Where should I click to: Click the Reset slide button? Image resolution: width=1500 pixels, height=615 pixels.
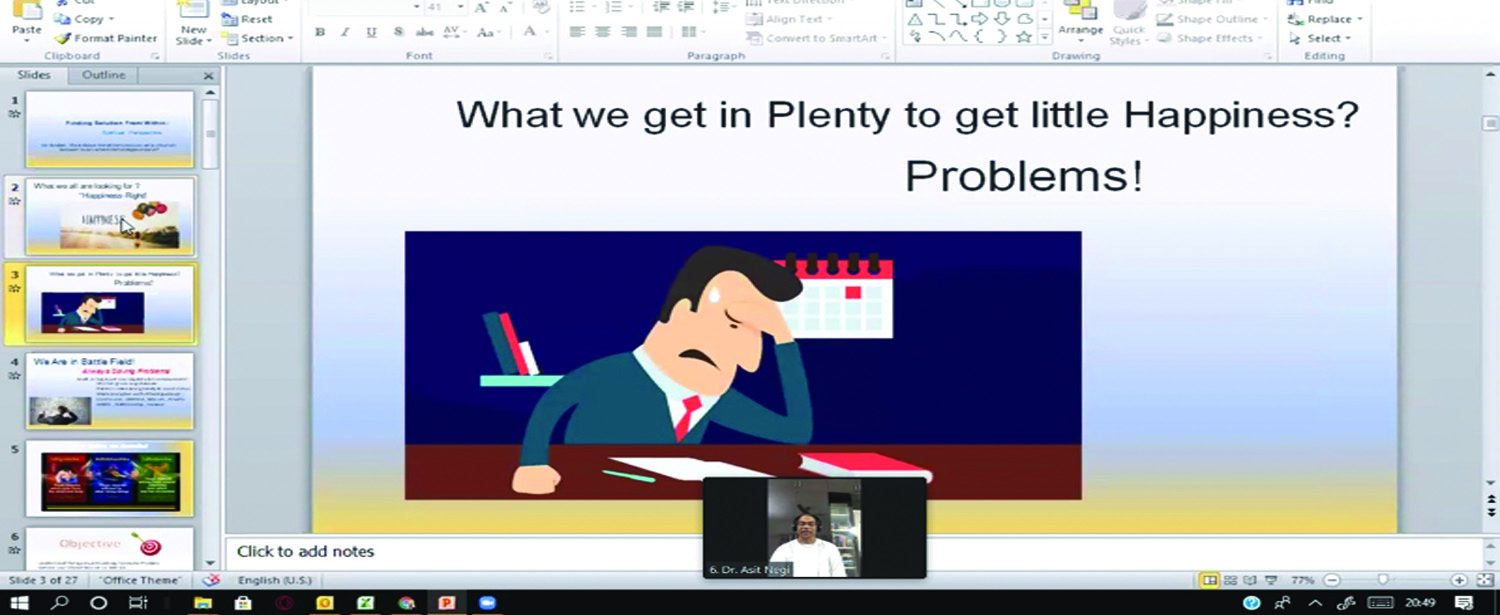256,19
